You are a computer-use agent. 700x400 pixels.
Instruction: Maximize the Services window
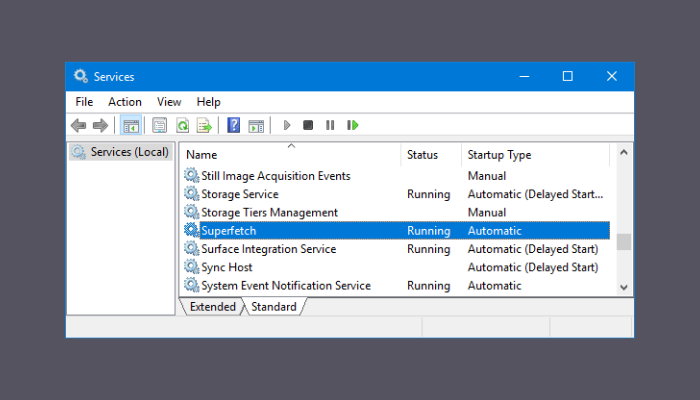[567, 76]
